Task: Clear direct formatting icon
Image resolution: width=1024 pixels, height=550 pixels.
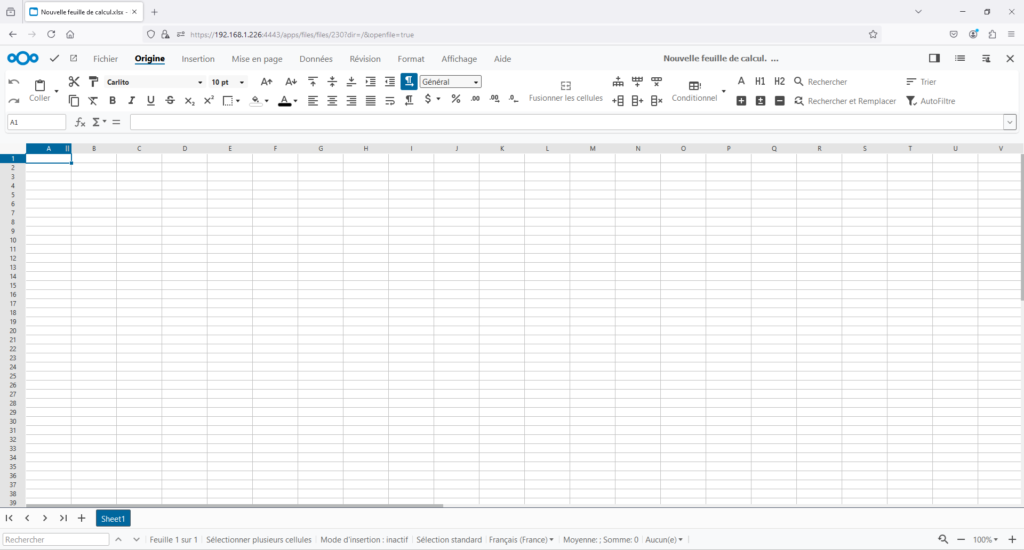Action: pyautogui.click(x=93, y=101)
